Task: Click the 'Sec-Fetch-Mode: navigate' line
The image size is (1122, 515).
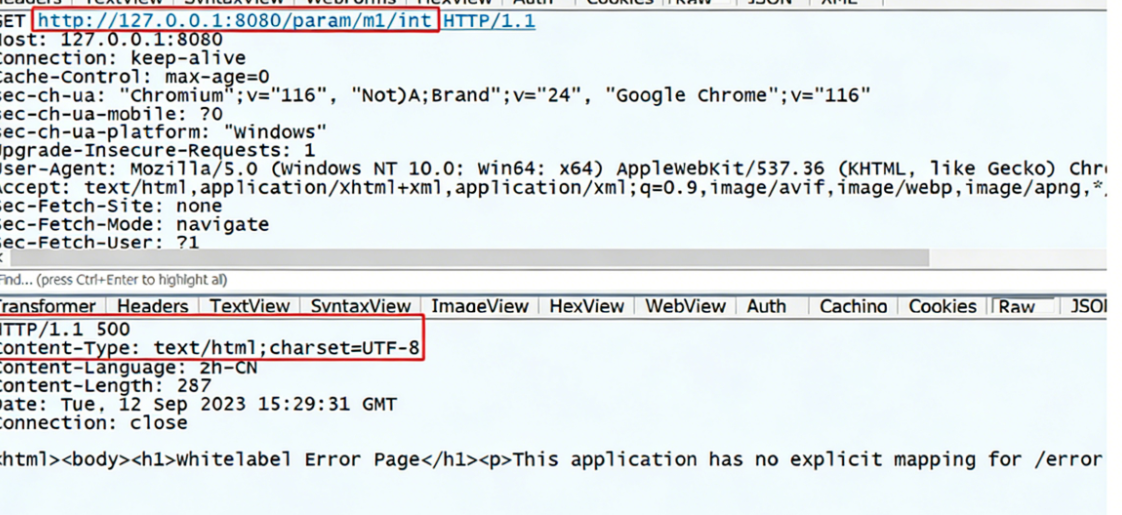Action: pyautogui.click(x=135, y=225)
